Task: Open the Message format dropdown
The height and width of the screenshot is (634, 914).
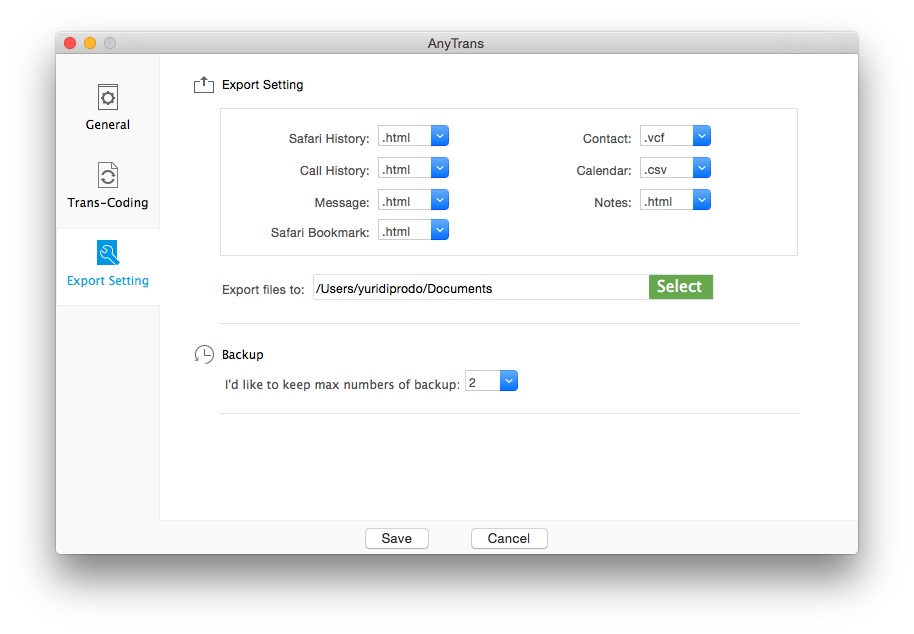Action: pyautogui.click(x=413, y=201)
